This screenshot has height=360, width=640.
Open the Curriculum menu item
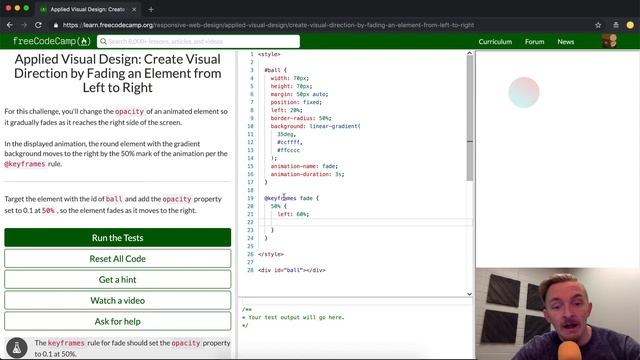tap(495, 42)
